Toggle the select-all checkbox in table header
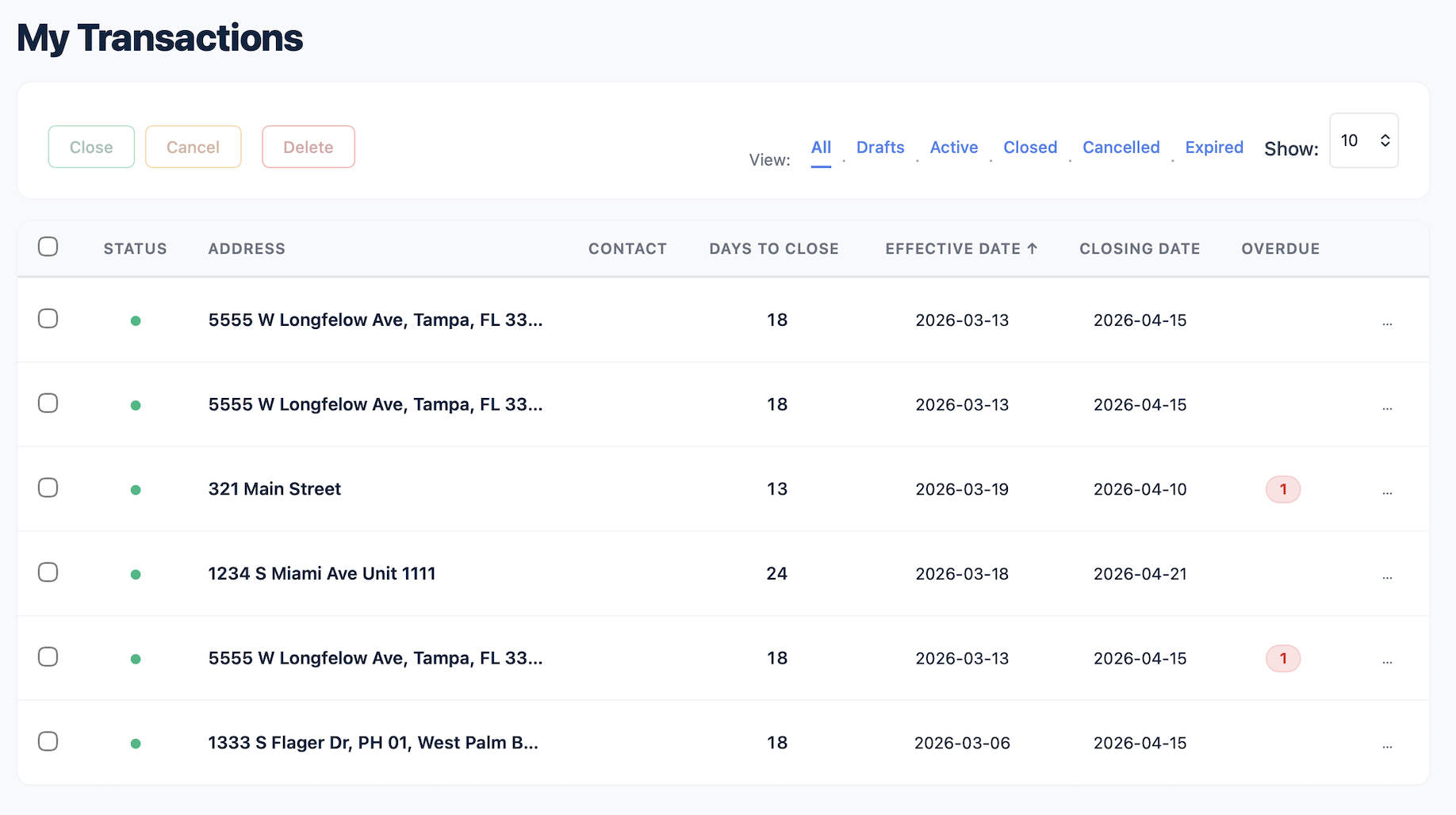The width and height of the screenshot is (1456, 815). point(48,247)
